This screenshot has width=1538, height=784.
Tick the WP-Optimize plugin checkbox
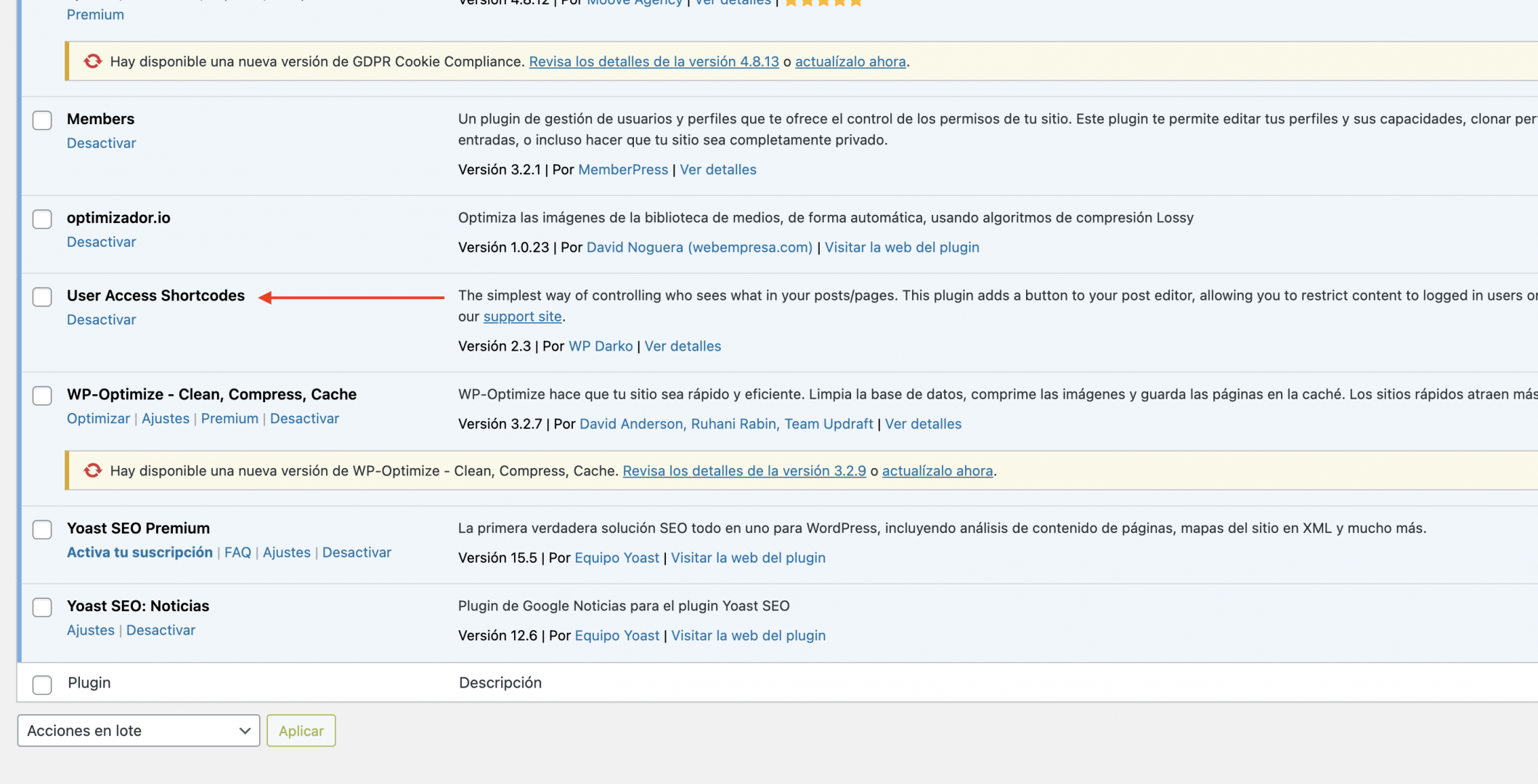[42, 396]
